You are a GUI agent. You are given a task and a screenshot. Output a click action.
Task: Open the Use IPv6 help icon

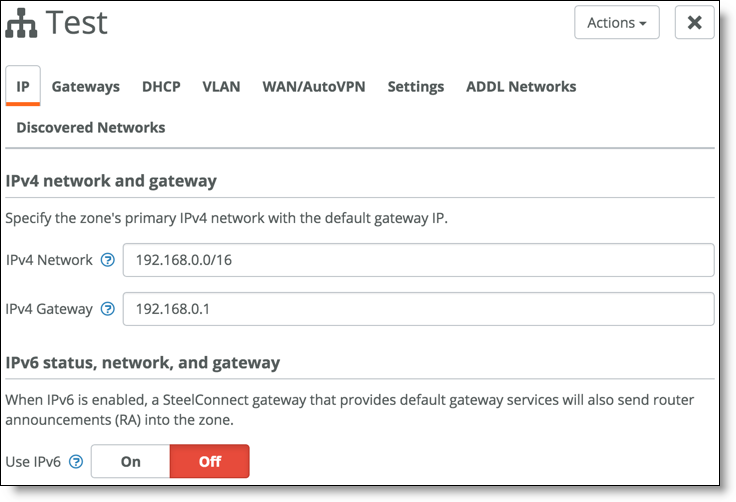76,462
